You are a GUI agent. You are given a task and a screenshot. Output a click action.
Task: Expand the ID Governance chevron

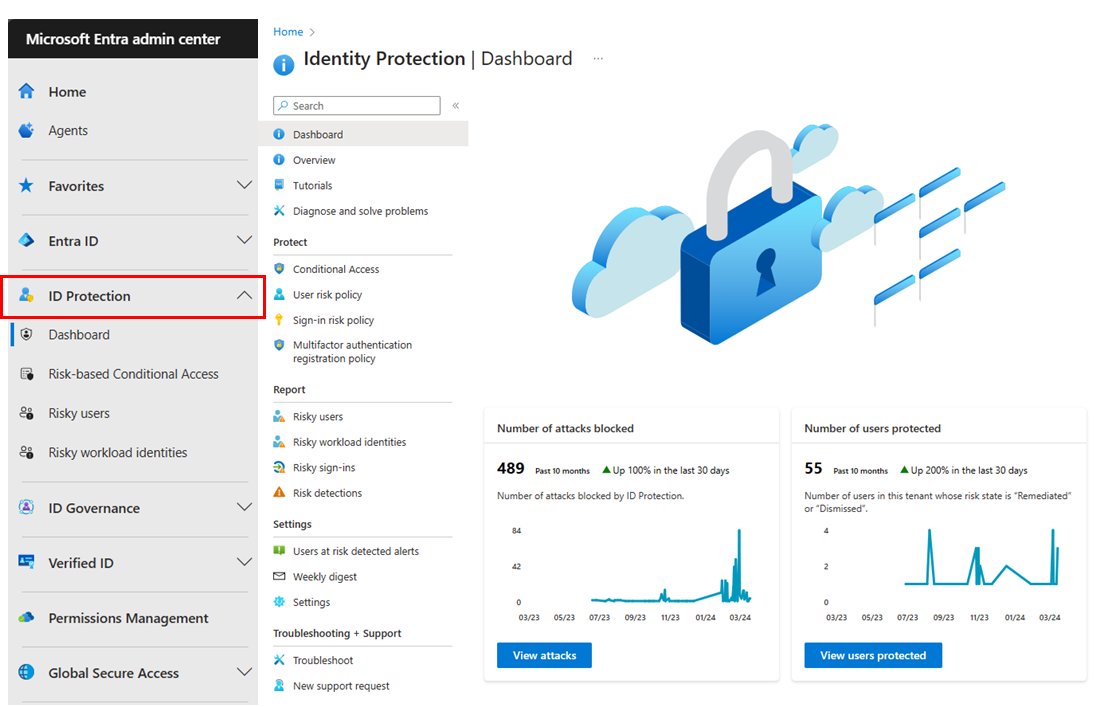(x=244, y=507)
